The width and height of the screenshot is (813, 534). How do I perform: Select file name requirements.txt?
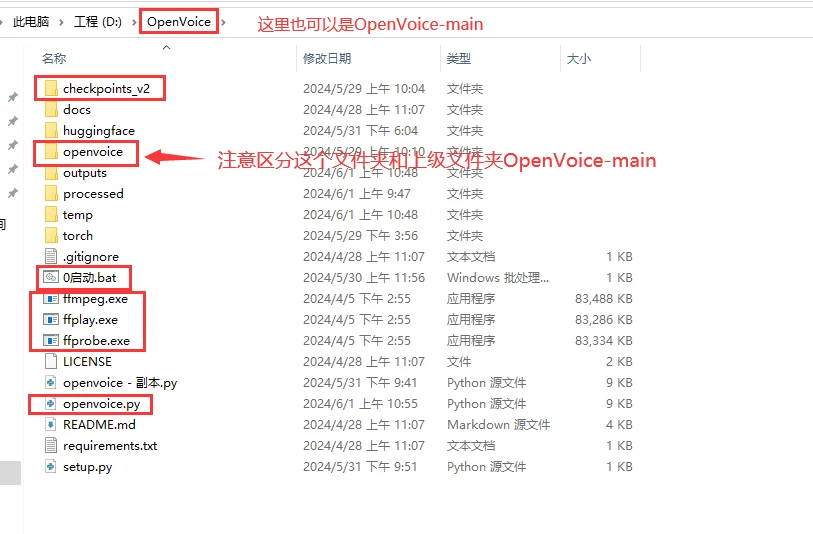[110, 446]
